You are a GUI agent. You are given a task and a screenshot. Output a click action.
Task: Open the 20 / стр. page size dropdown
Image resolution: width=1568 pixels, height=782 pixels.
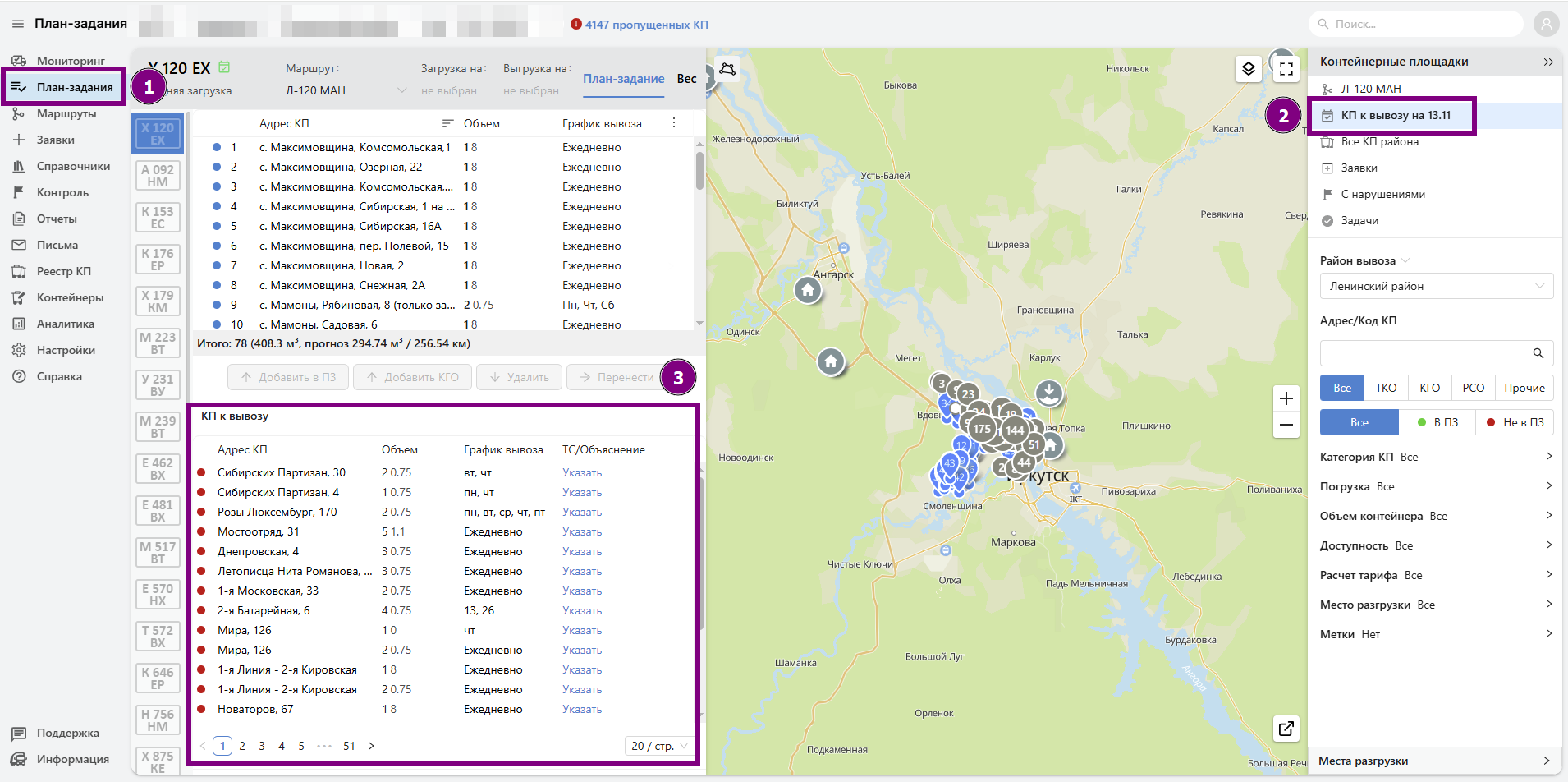point(658,746)
